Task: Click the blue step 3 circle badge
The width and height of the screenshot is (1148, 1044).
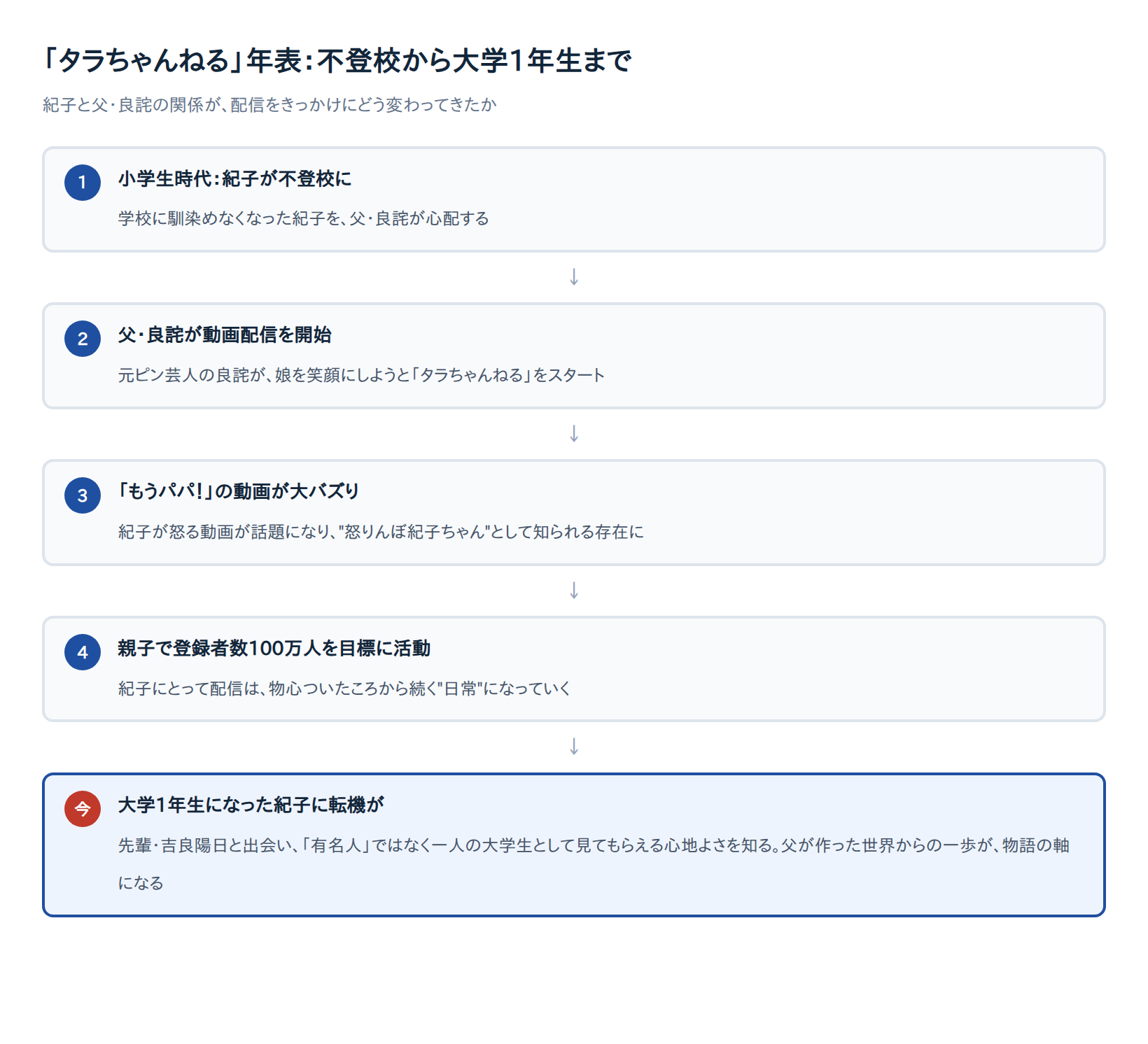Action: point(83,495)
